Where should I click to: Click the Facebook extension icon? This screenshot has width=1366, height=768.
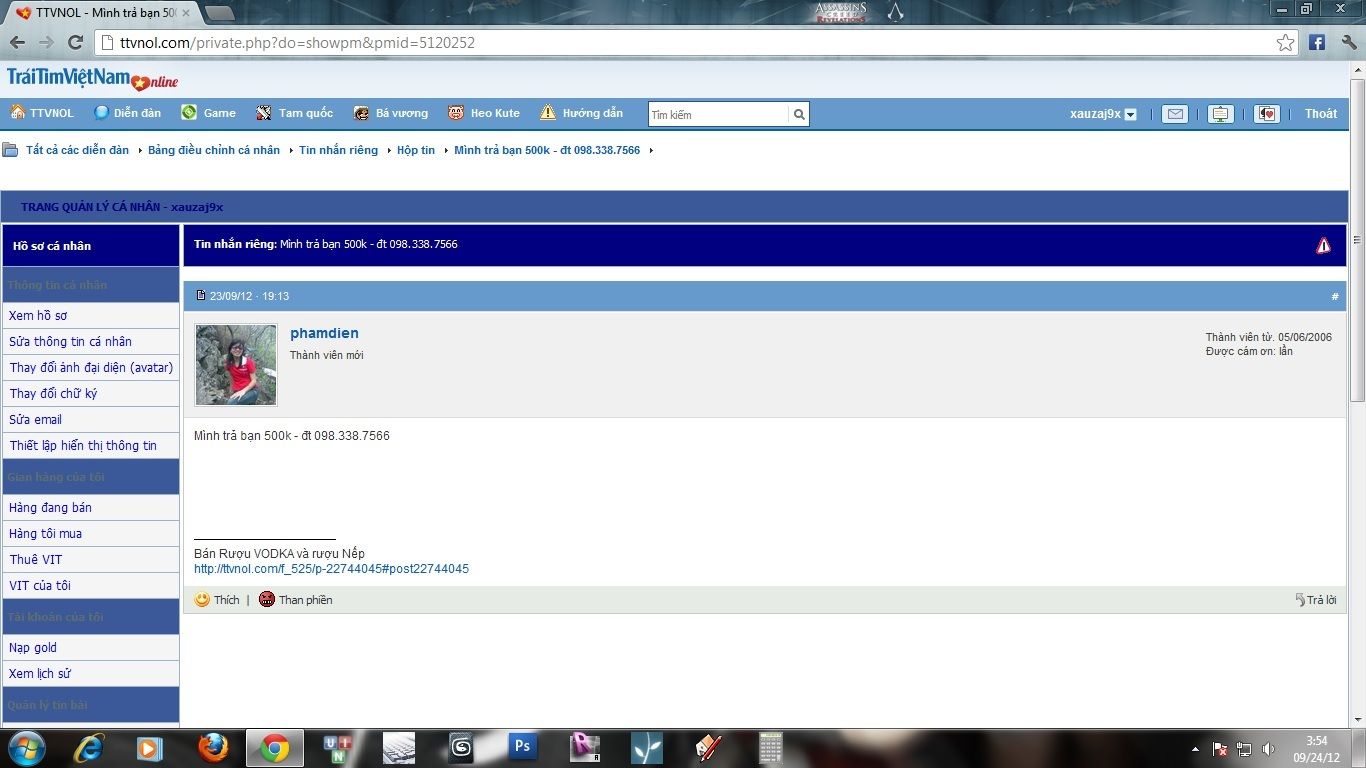[x=1317, y=43]
